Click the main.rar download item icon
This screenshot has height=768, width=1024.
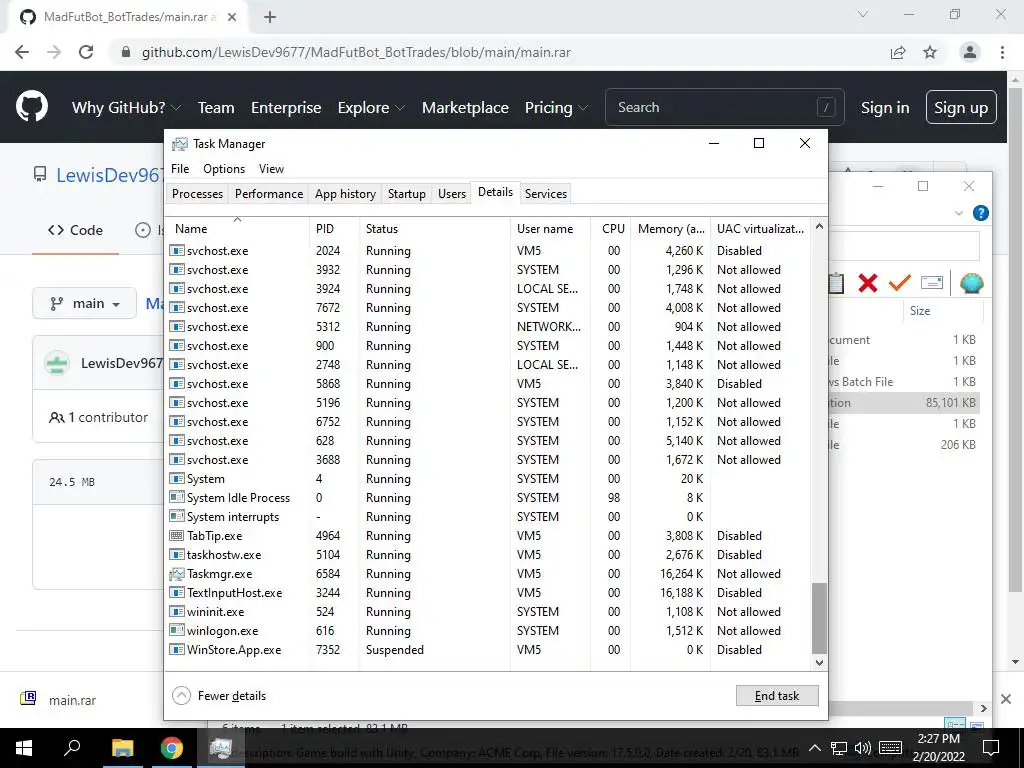[28, 699]
